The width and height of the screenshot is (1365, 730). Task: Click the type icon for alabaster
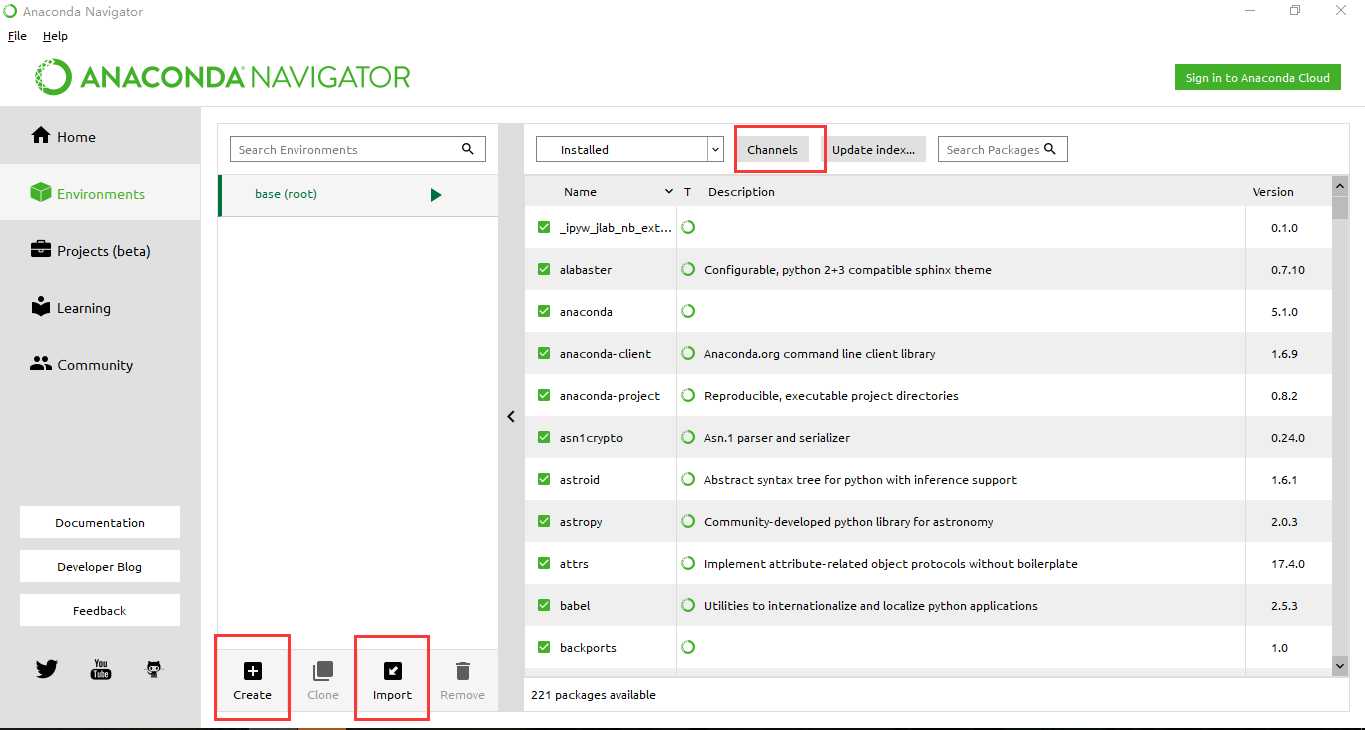[688, 269]
